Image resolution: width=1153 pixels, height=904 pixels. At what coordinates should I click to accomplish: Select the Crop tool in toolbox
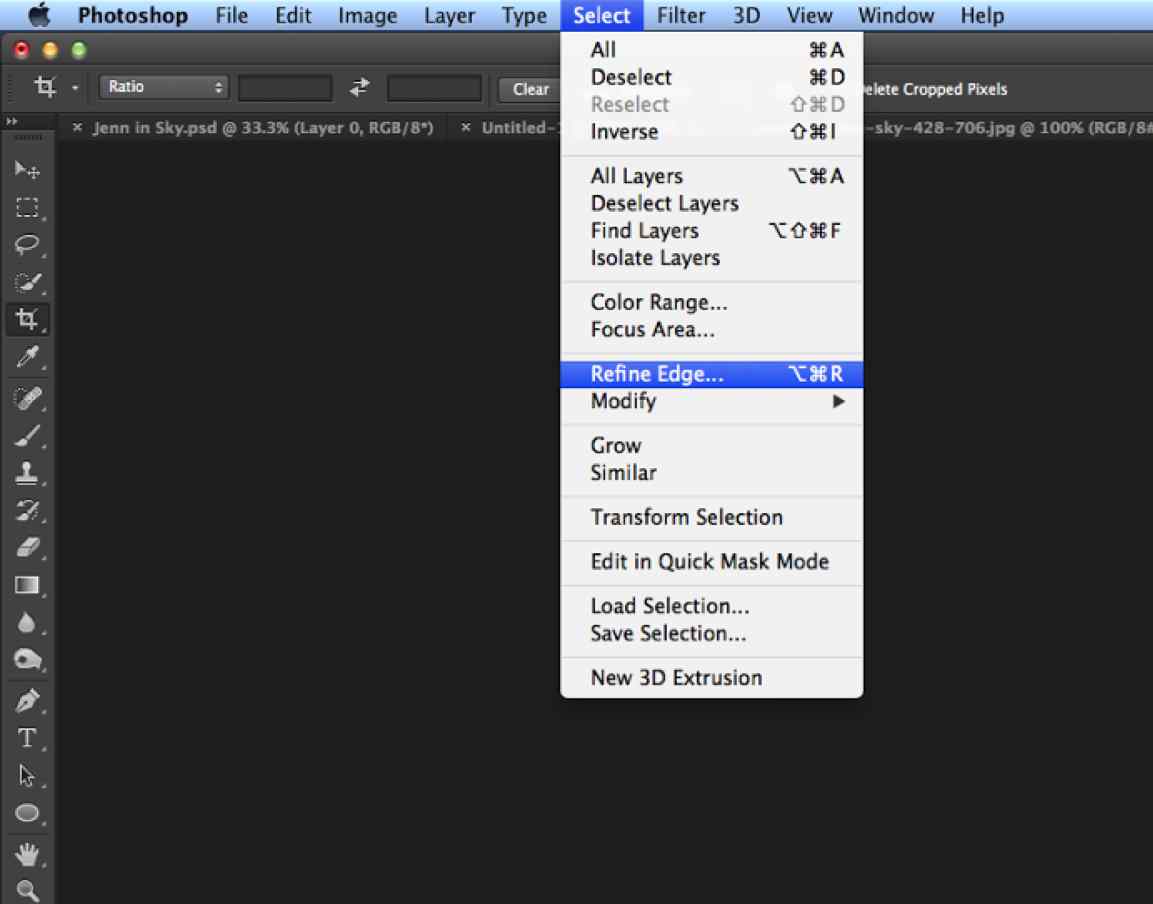pyautogui.click(x=27, y=319)
